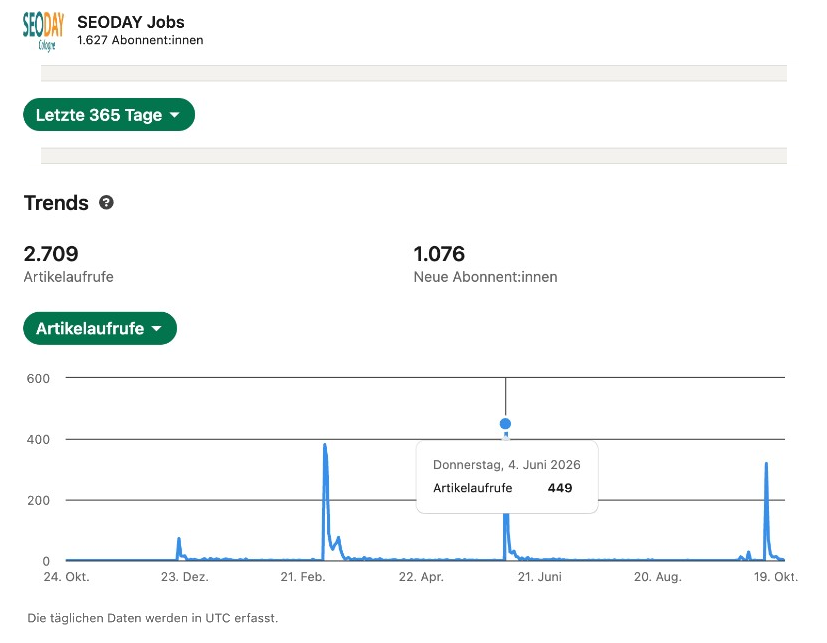Click the 600 y-axis label
This screenshot has height=643, width=827.
point(38,378)
